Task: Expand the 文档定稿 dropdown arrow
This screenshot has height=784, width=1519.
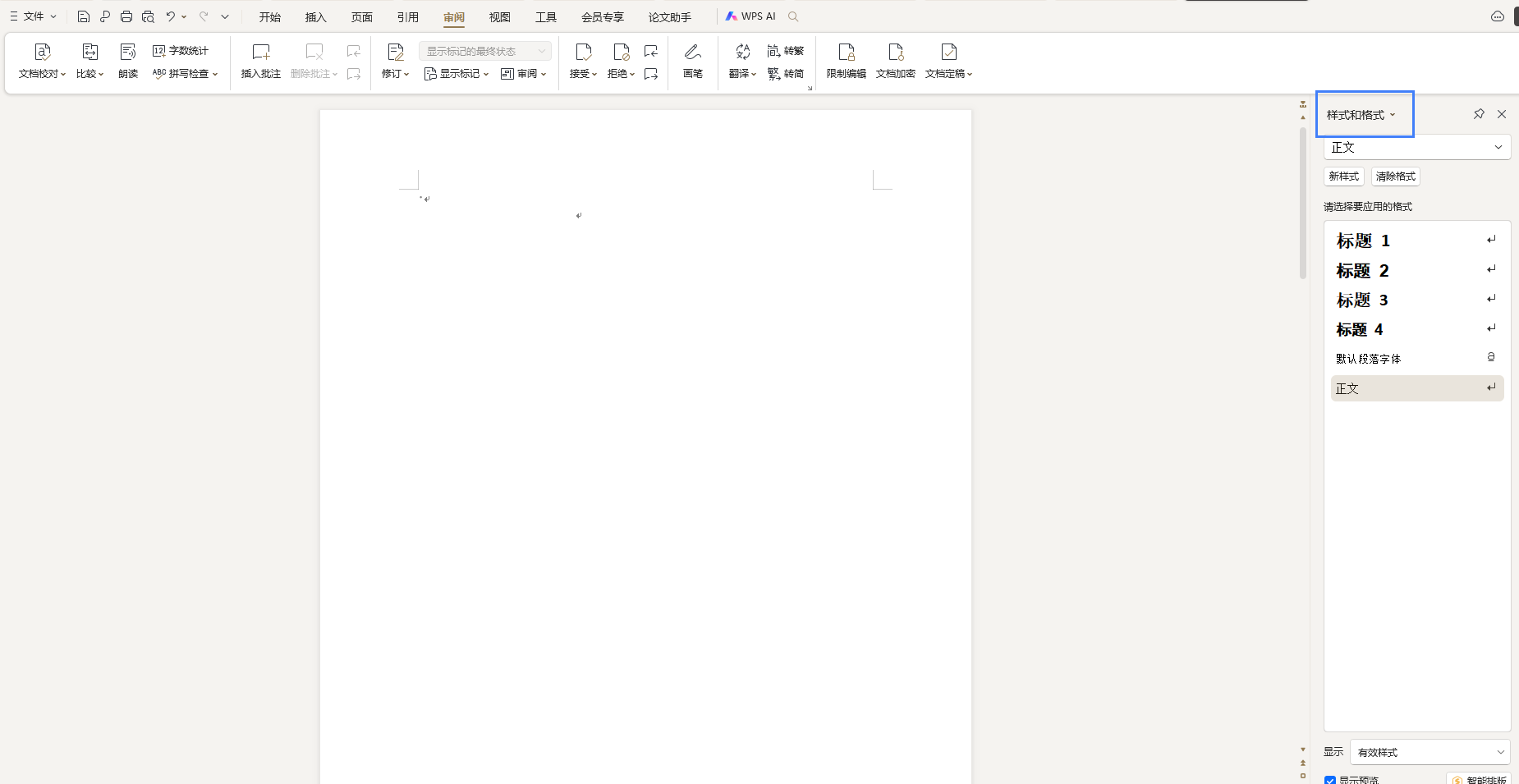Action: [970, 75]
